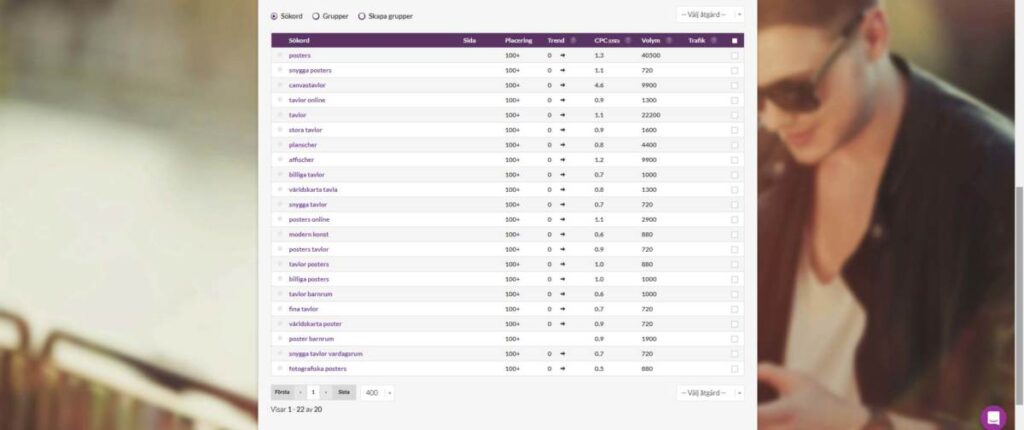This screenshot has width=1024, height=430.
Task: Click previous page arrow in pagination
Action: 300,393
